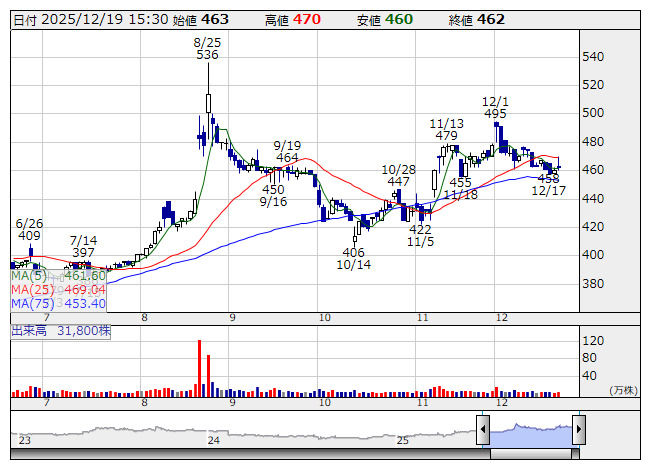Click the 9/16 450 label

tap(273, 196)
